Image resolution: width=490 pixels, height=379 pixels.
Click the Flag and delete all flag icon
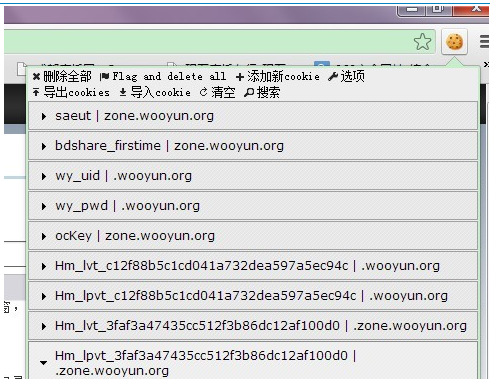tap(104, 77)
